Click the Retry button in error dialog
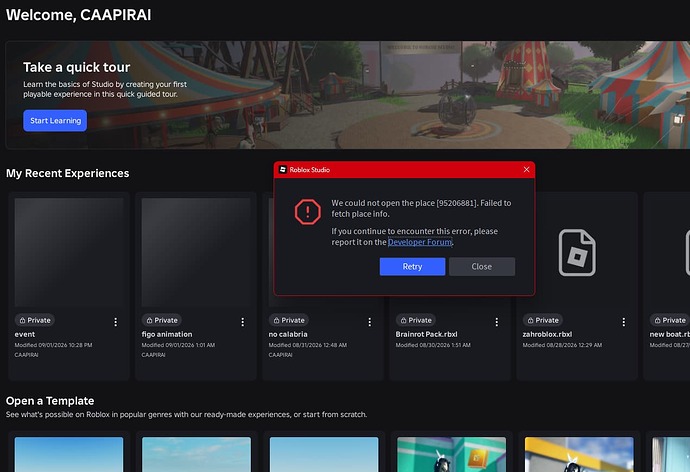Viewport: 690px width, 472px height. (412, 267)
